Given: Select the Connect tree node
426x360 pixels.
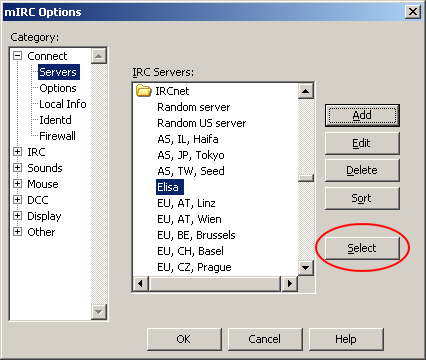Looking at the screenshot, I should pyautogui.click(x=47, y=56).
